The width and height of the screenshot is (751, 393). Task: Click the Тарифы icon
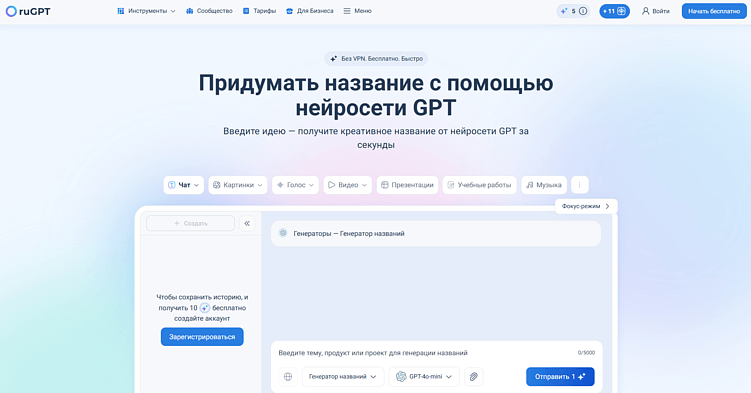coord(246,11)
